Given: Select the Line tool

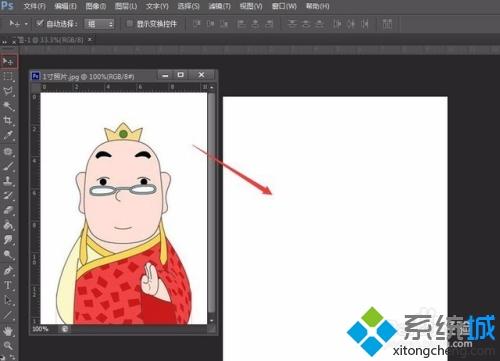Looking at the screenshot, I should pos(8,315).
